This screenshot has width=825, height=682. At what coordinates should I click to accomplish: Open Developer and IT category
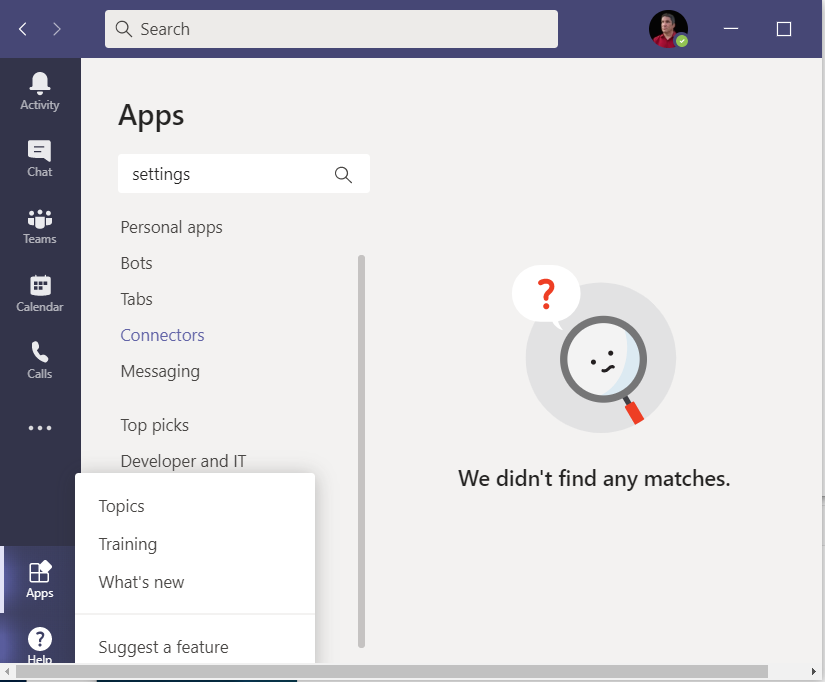pyautogui.click(x=183, y=461)
